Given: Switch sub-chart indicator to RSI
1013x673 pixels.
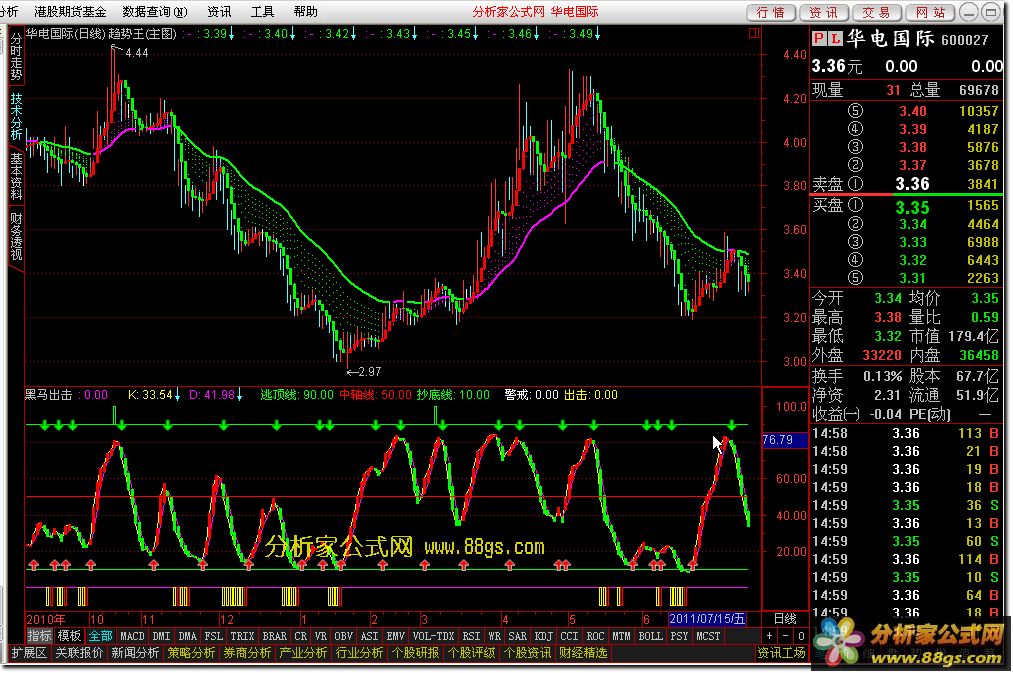Looking at the screenshot, I should coord(472,636).
